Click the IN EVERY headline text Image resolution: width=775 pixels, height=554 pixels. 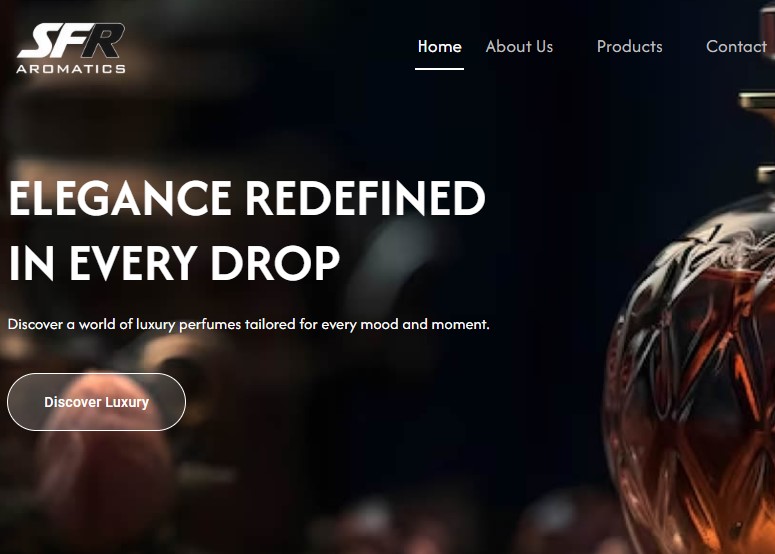[x=103, y=262]
